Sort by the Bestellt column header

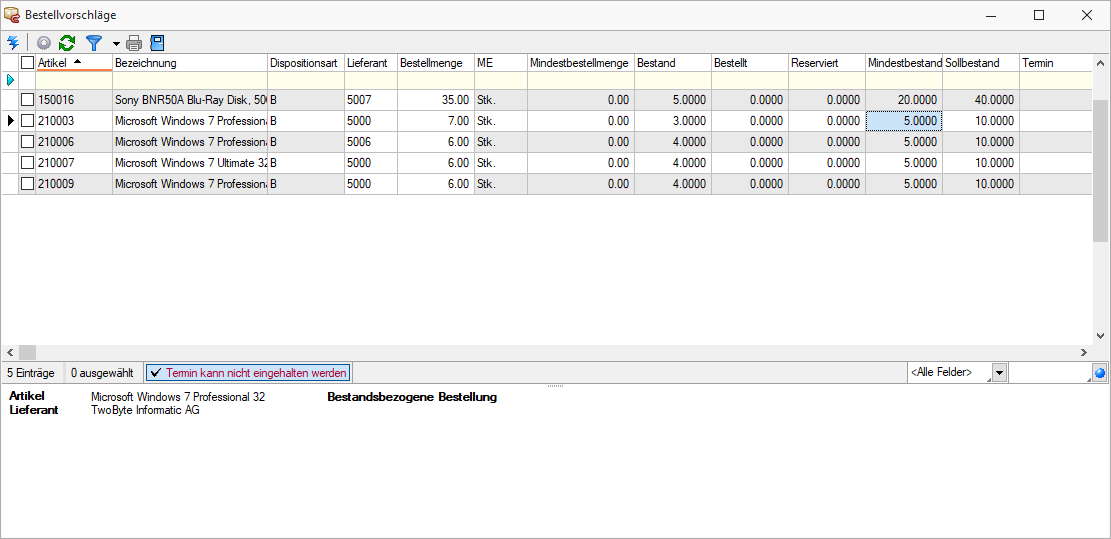tap(750, 63)
